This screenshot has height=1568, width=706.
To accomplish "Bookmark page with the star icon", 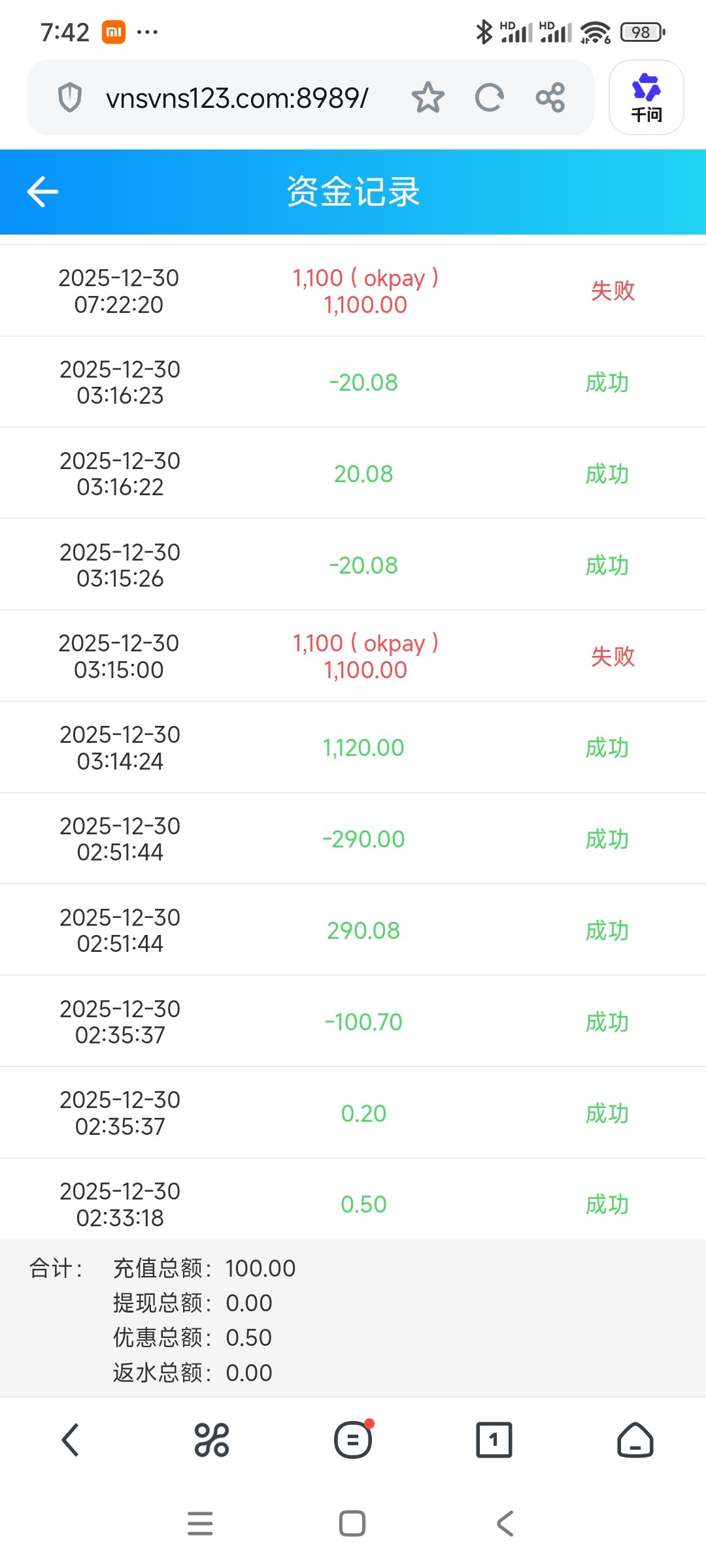I will 428,98.
